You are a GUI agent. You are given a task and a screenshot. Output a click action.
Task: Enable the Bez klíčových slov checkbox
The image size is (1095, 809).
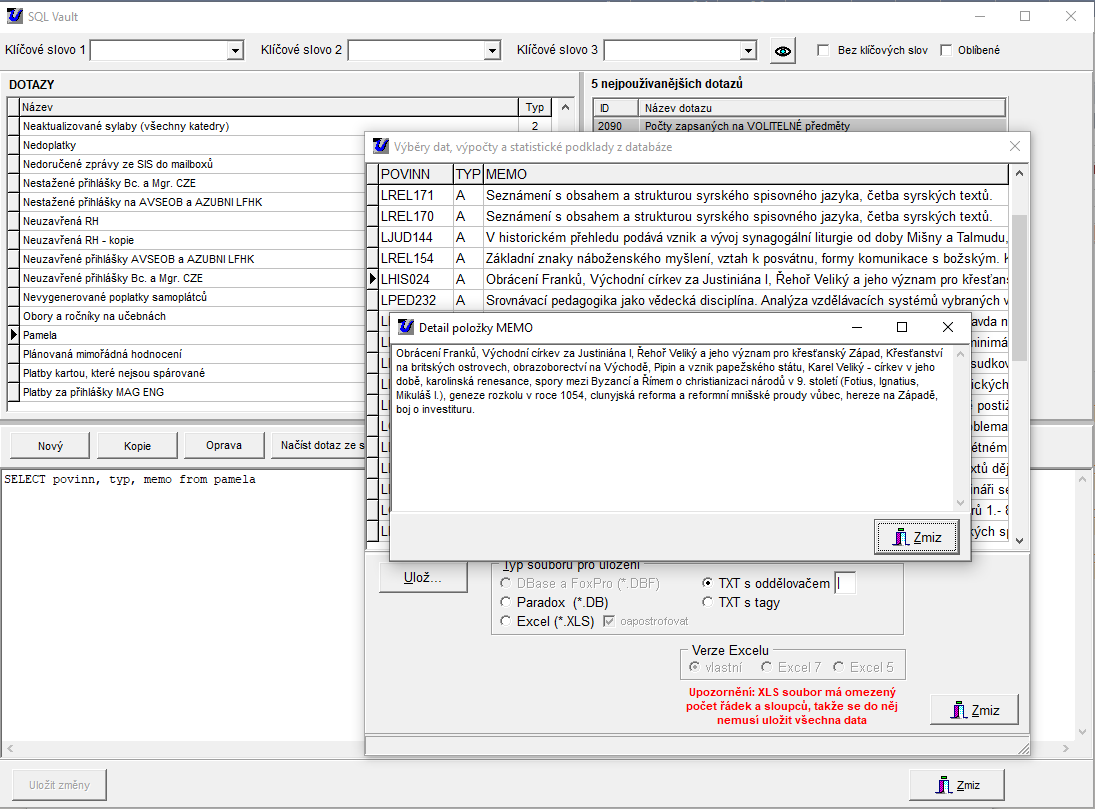pyautogui.click(x=823, y=51)
